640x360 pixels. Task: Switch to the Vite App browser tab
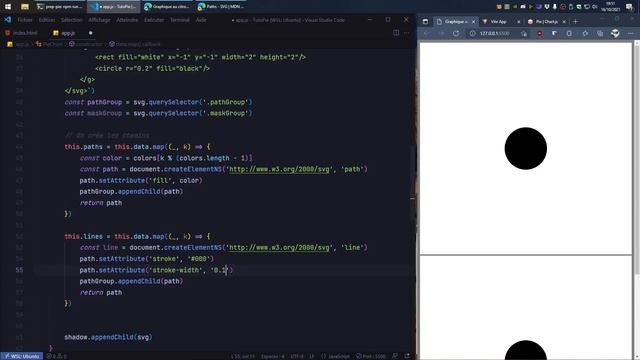click(x=498, y=22)
